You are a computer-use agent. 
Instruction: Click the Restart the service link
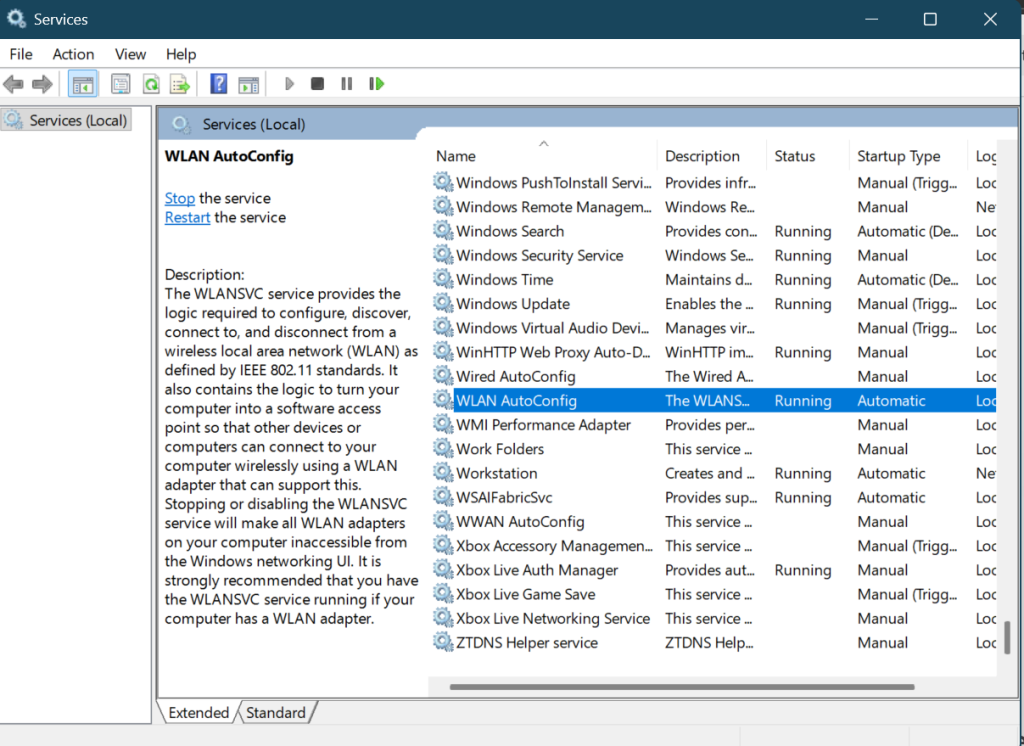[187, 217]
